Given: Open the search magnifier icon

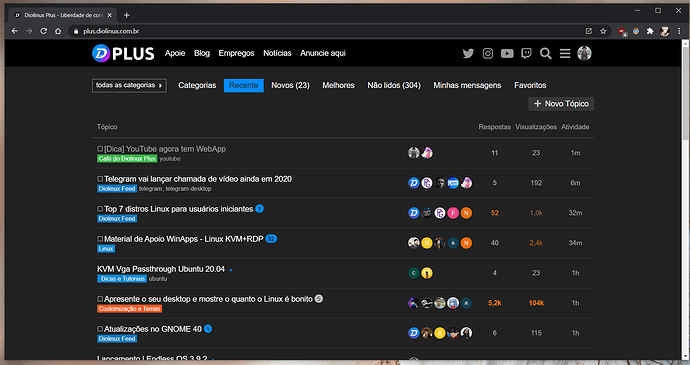Looking at the screenshot, I should (546, 53).
